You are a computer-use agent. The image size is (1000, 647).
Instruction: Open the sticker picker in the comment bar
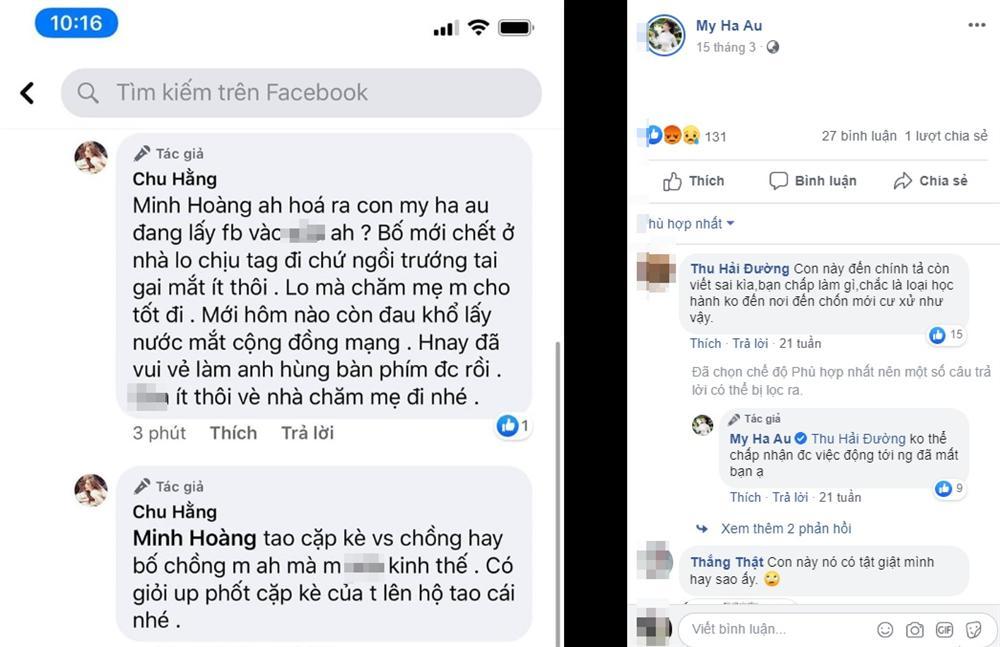point(972,630)
